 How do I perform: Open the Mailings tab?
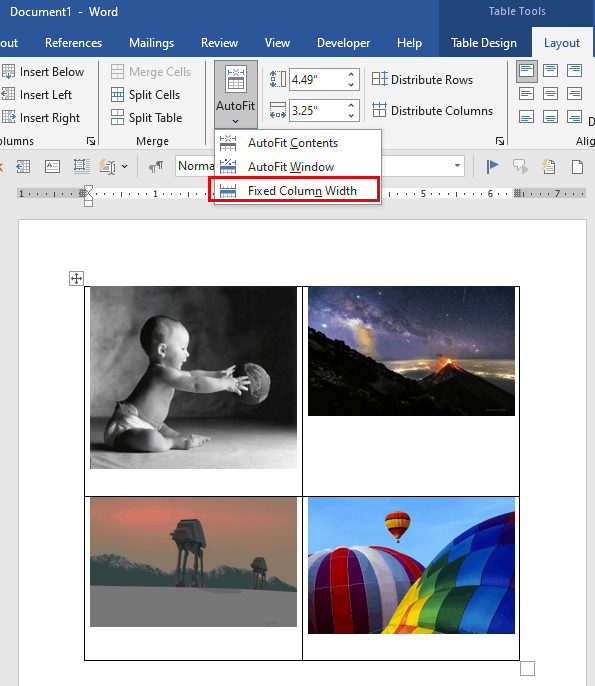tap(151, 43)
